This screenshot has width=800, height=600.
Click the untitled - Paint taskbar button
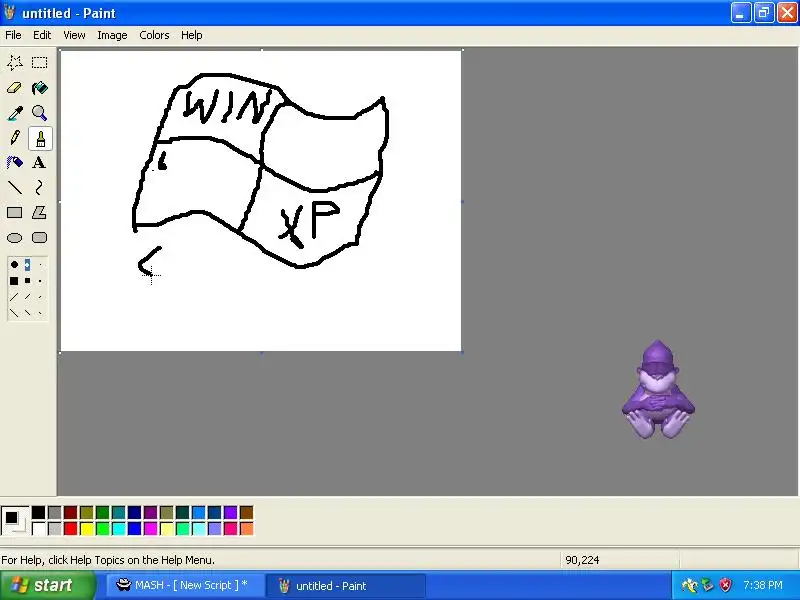pyautogui.click(x=346, y=585)
